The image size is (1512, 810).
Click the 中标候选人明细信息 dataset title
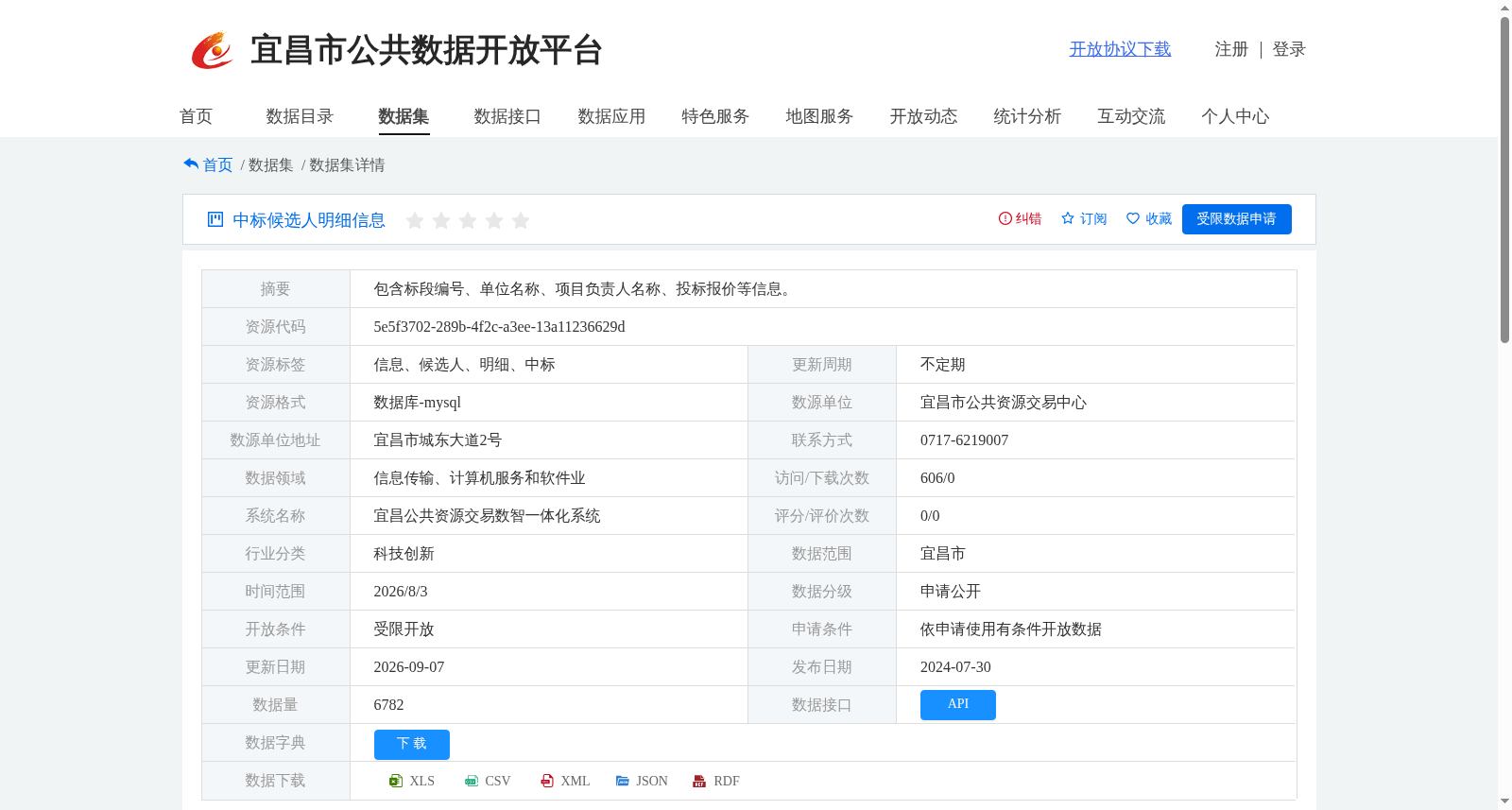(309, 220)
